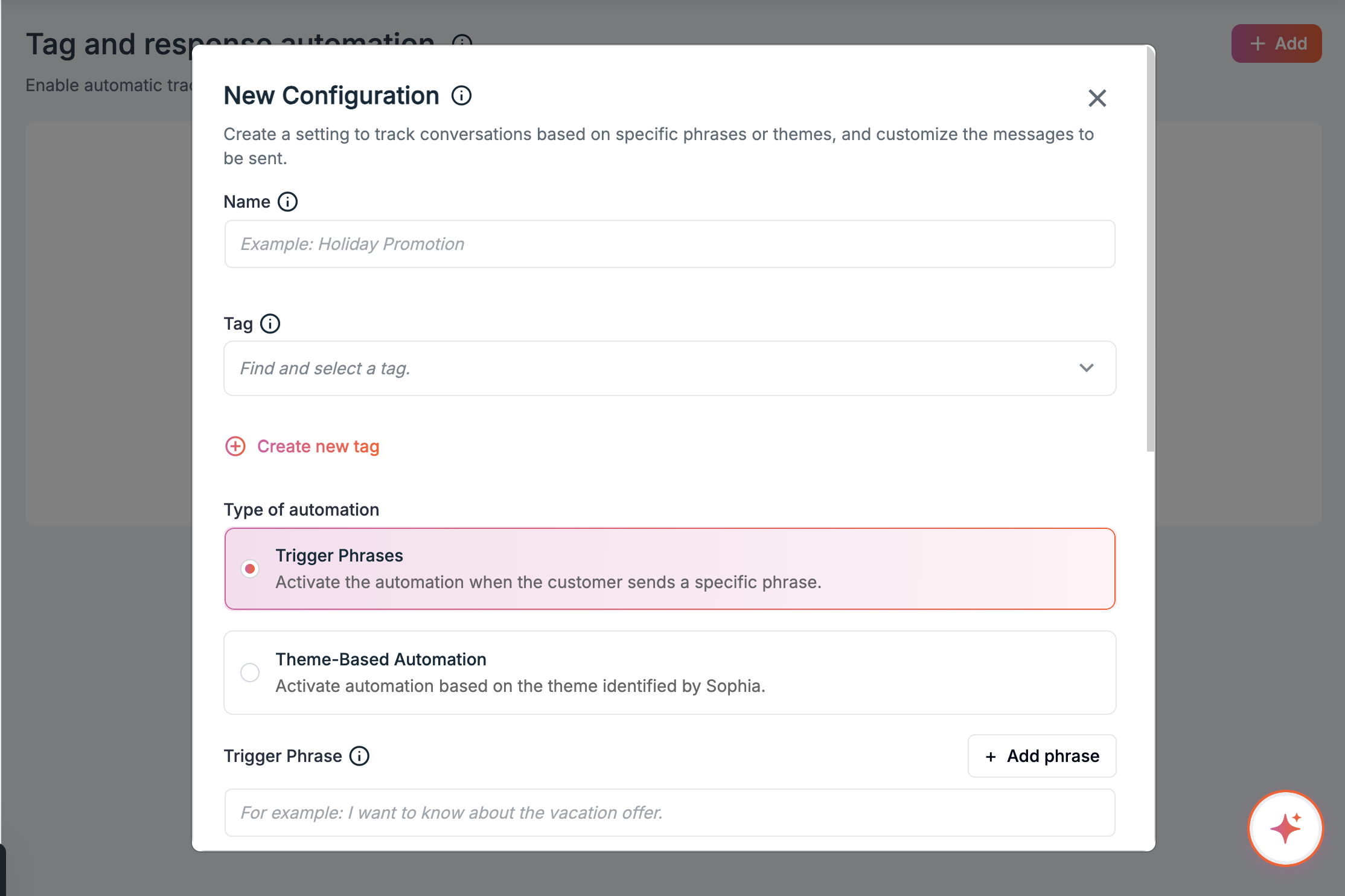Click the plus circle icon for new tag
The width and height of the screenshot is (1345, 896).
(x=235, y=446)
